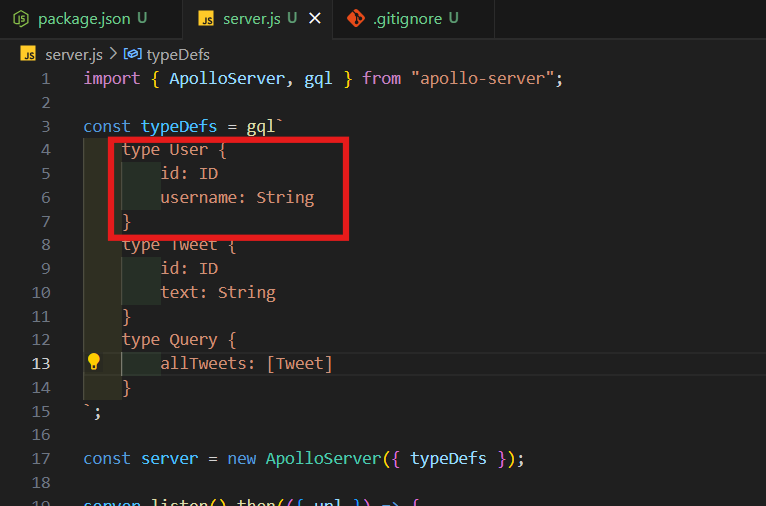Click 'id: ID' on line 5
Screen dimensions: 766x506
pyautogui.click(x=189, y=174)
